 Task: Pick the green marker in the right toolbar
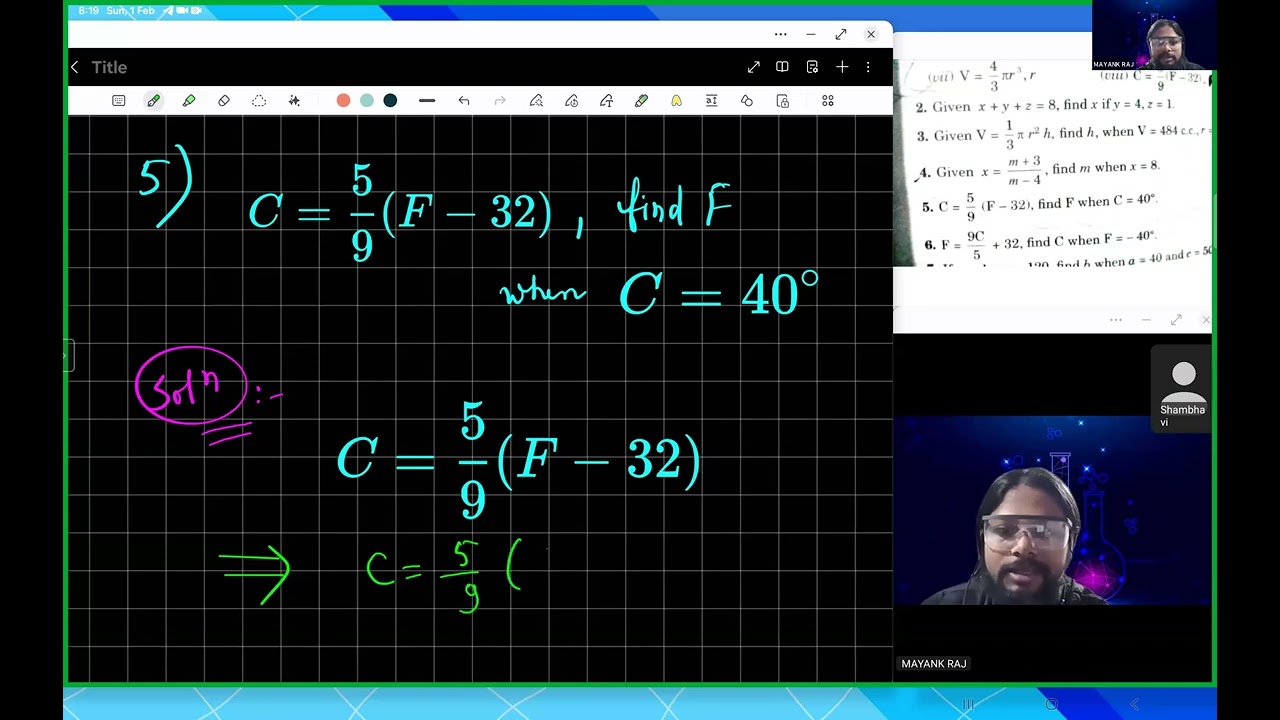641,101
